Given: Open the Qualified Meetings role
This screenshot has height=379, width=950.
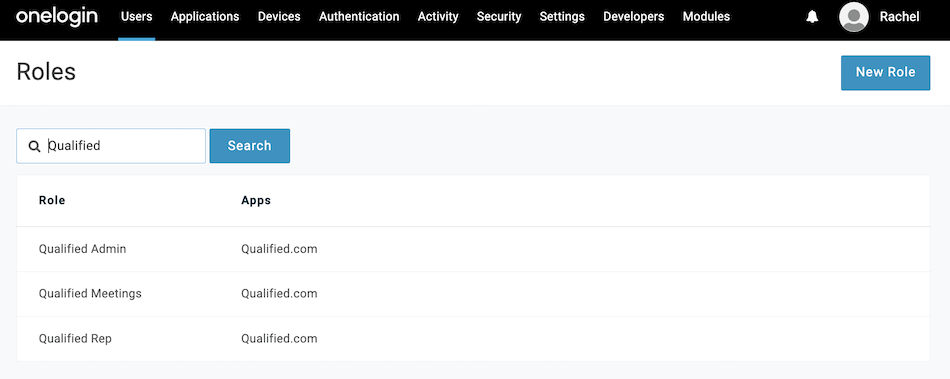Looking at the screenshot, I should point(90,294).
